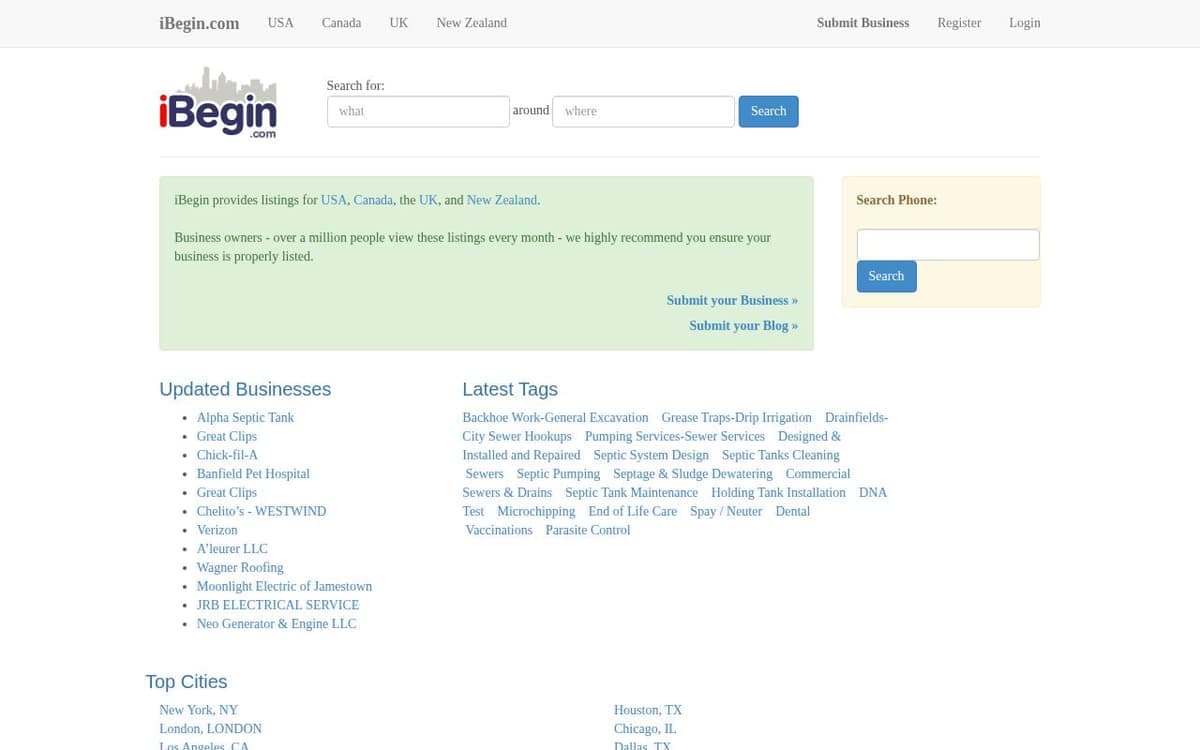Image resolution: width=1200 pixels, height=750 pixels.
Task: Open the Banfield Pet Hospital listing
Action: pos(253,474)
